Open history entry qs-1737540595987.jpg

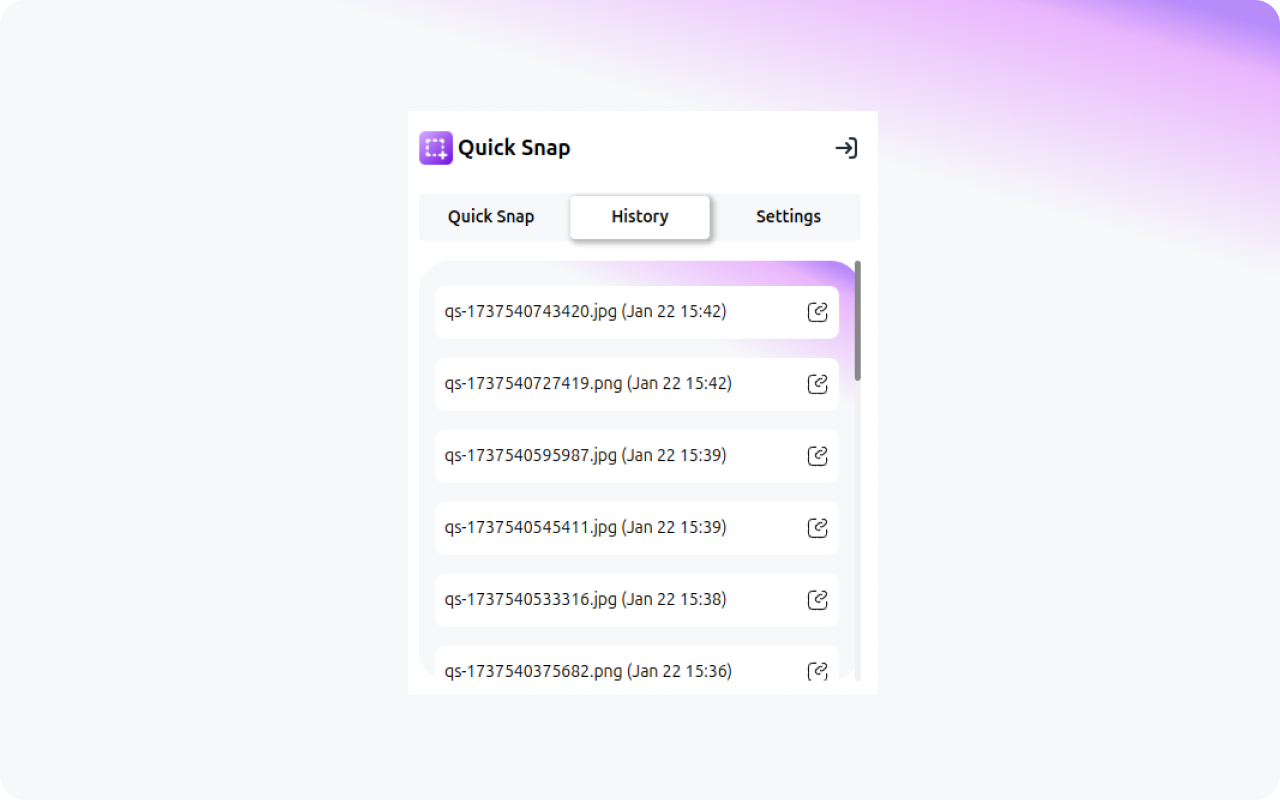(x=585, y=456)
